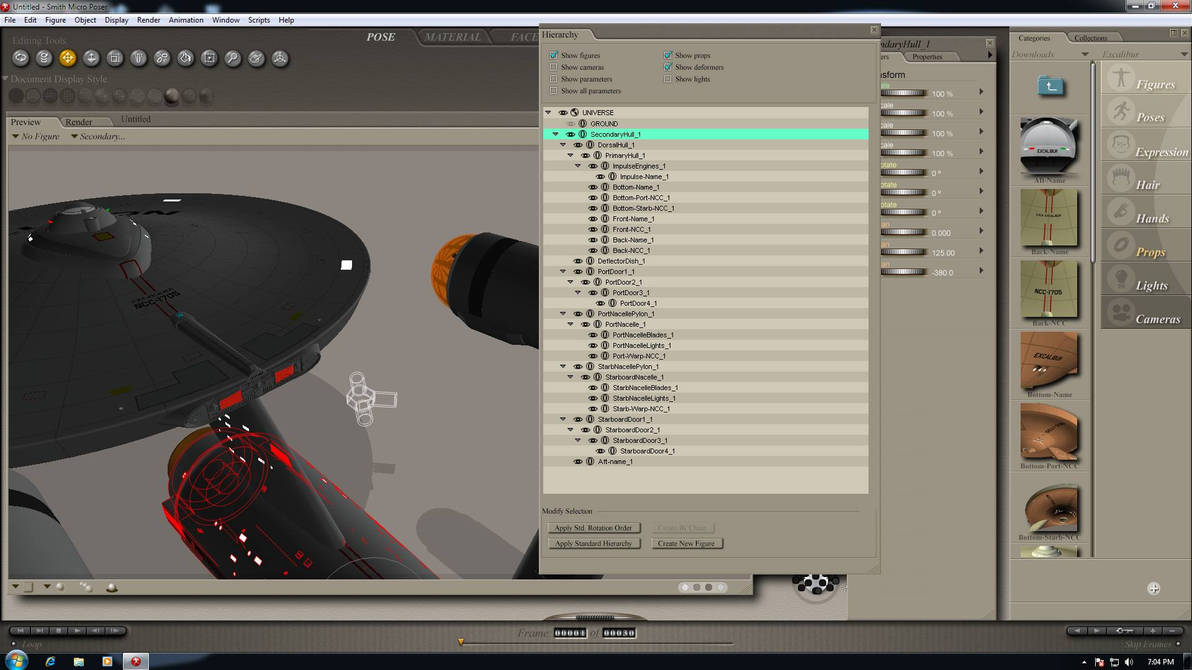Enable Show all parameters checkbox
The height and width of the screenshot is (670, 1192).
click(x=553, y=90)
